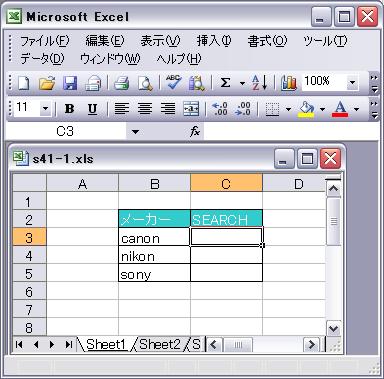Select the メーカー header cell
The width and height of the screenshot is (384, 379).
(154, 219)
